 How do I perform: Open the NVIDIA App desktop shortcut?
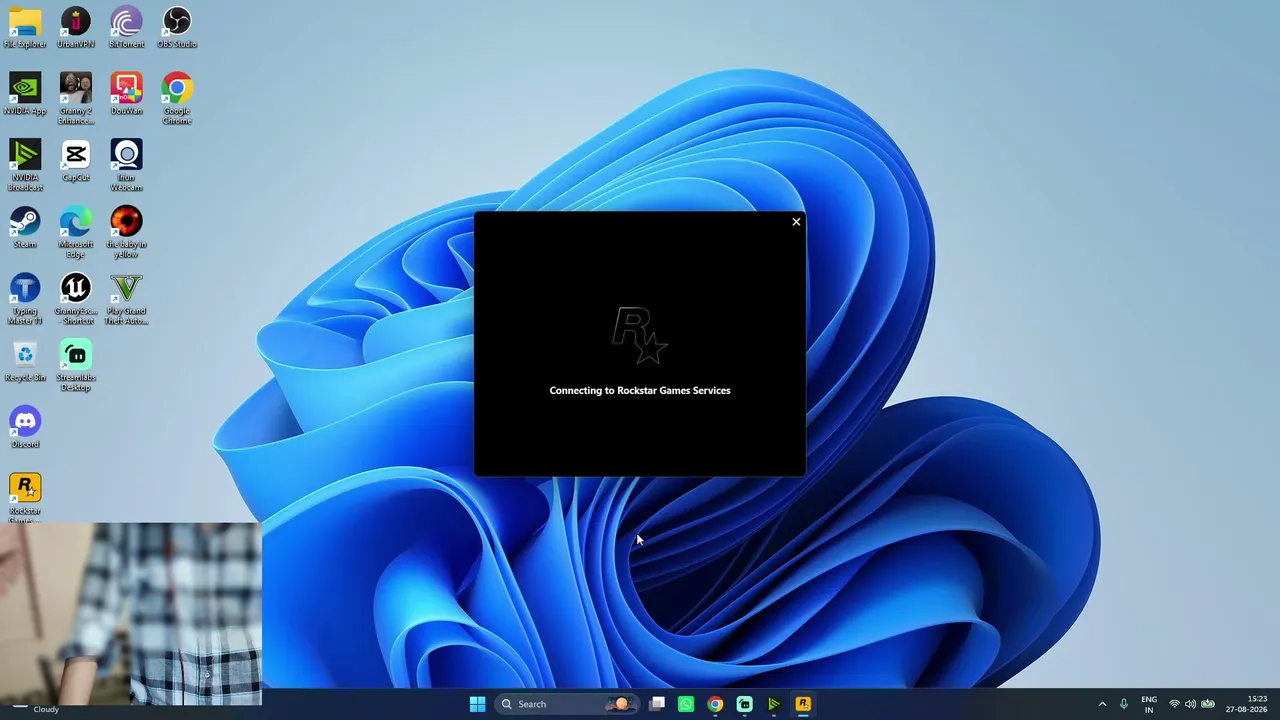pyautogui.click(x=25, y=94)
